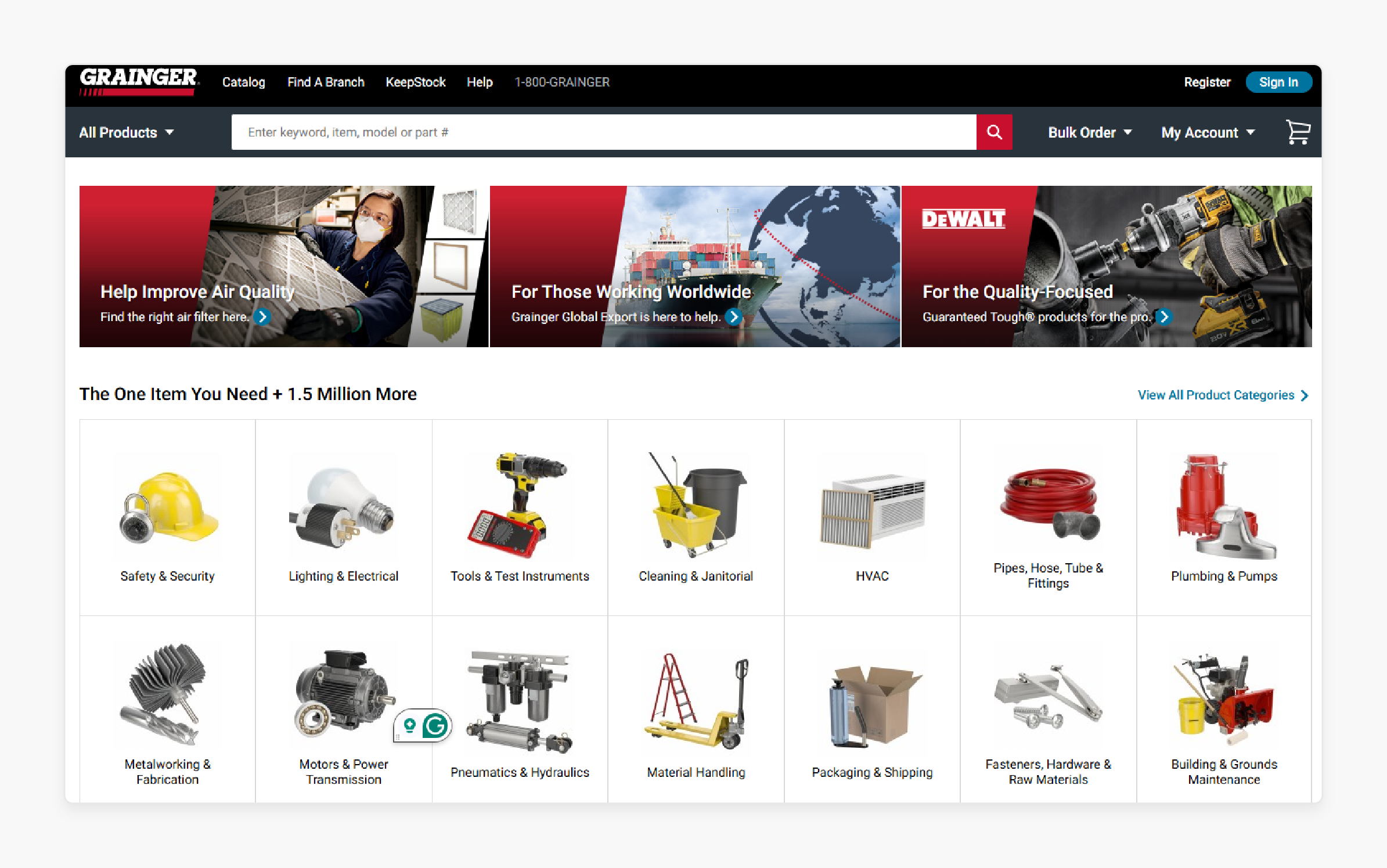Click Building & Grounds Maintenance label

coord(1224,772)
